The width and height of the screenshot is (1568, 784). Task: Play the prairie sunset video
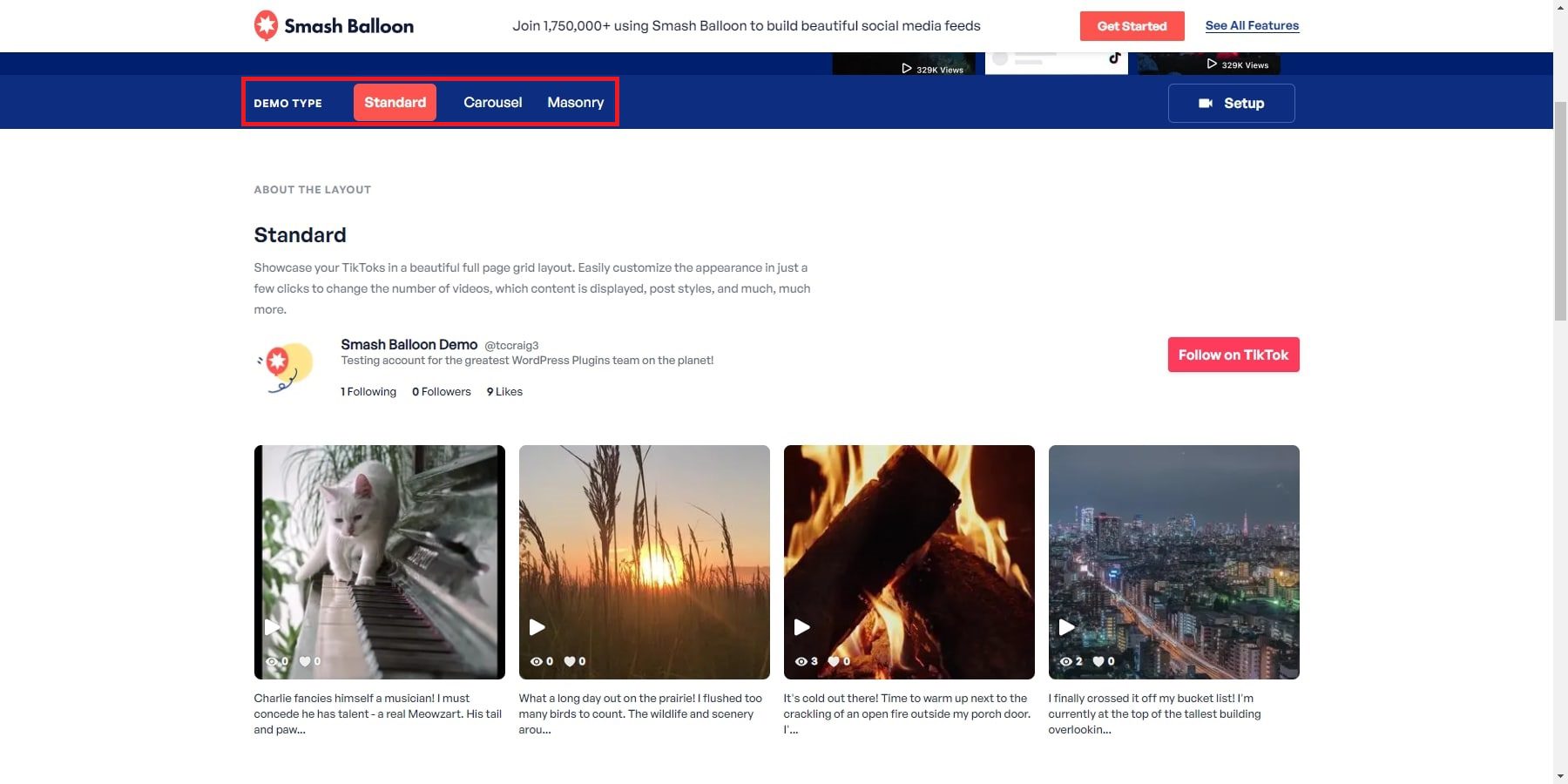[x=537, y=627]
